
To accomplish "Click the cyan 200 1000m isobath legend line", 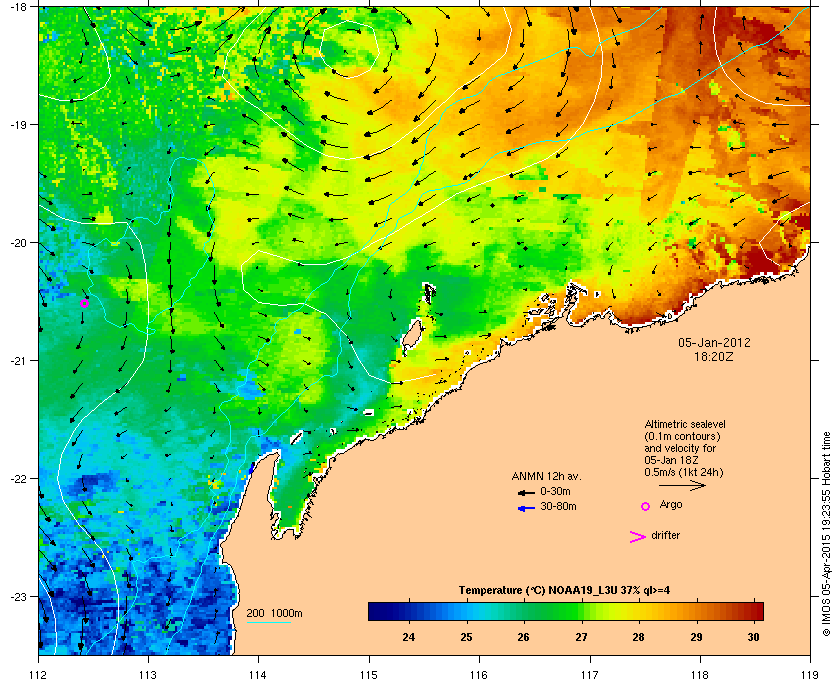I will click(x=268, y=622).
